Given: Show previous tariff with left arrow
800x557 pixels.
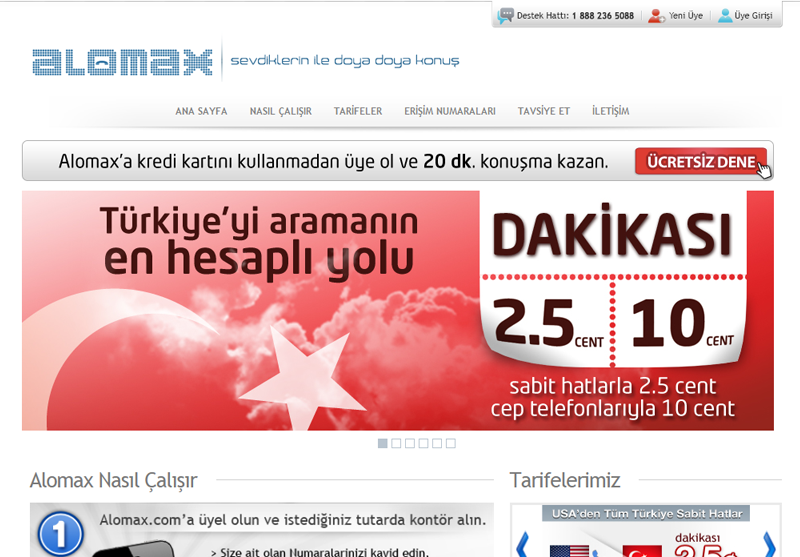Looking at the screenshot, I should [522, 545].
